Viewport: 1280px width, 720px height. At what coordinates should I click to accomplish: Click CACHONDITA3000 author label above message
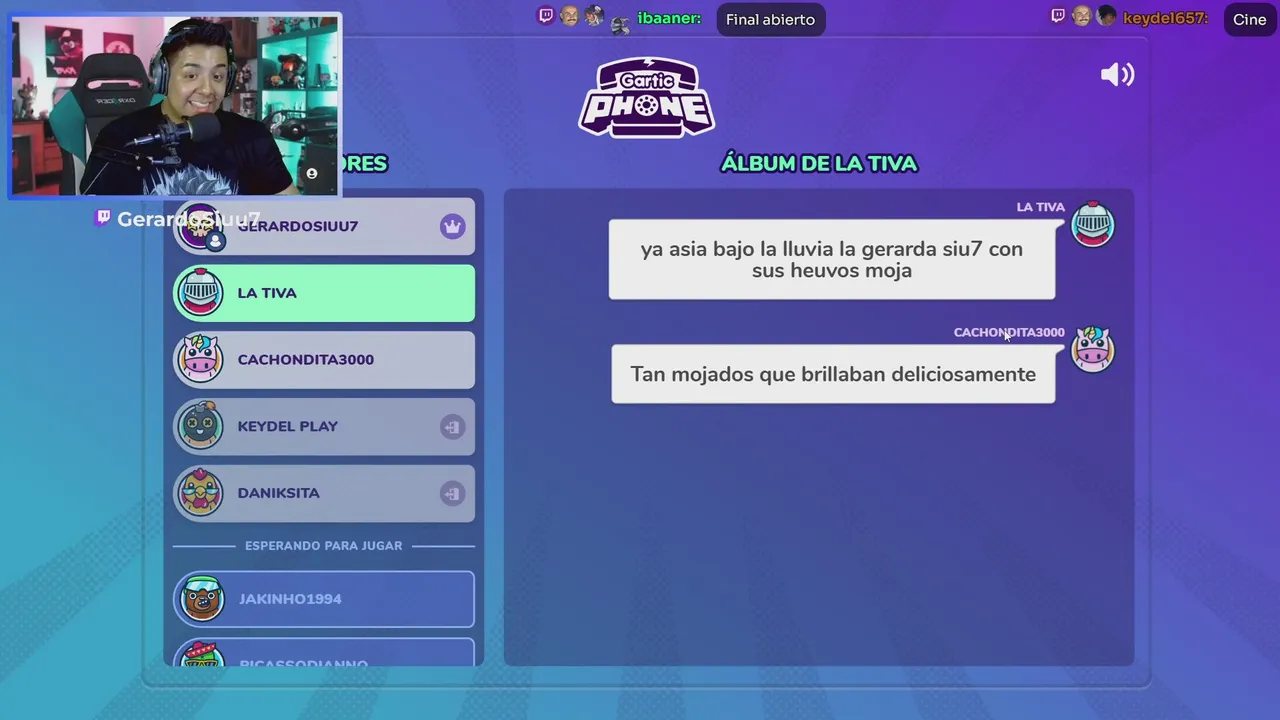click(x=1009, y=332)
